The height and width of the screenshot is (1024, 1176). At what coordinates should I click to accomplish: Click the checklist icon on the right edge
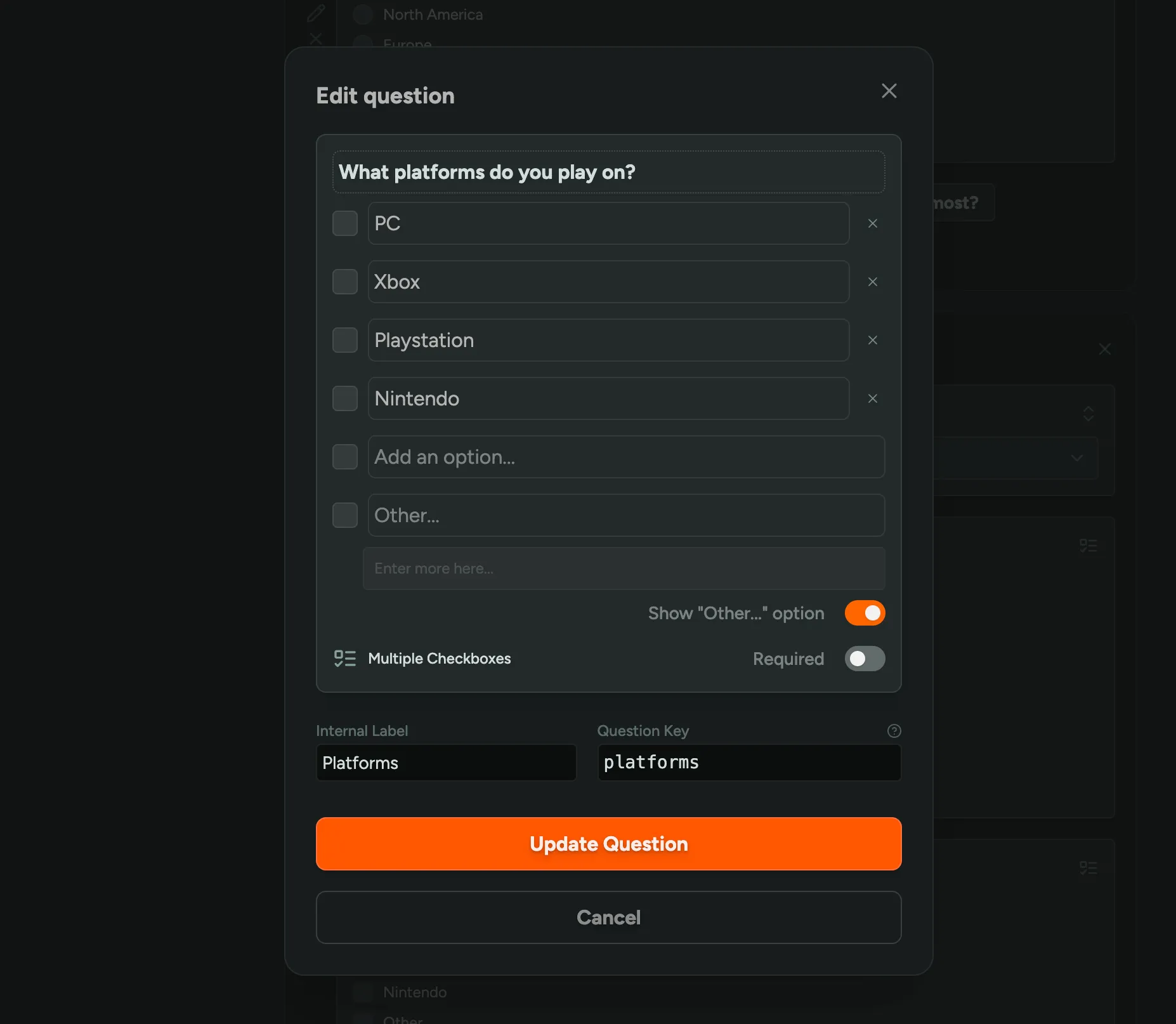click(x=1089, y=544)
